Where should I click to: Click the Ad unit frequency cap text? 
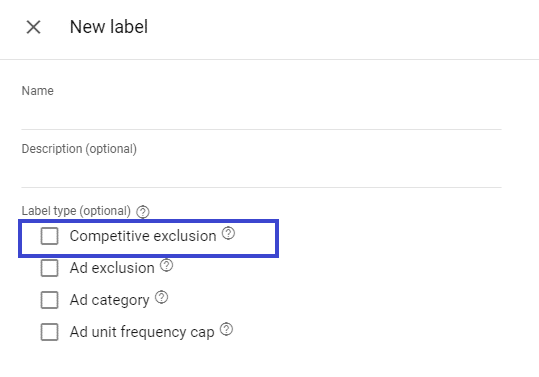point(142,332)
